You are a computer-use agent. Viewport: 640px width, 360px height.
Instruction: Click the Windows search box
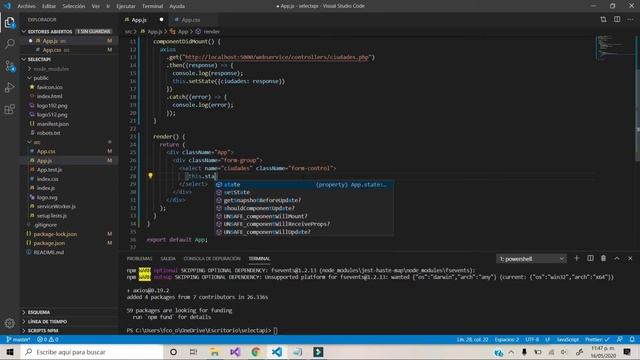point(92,352)
